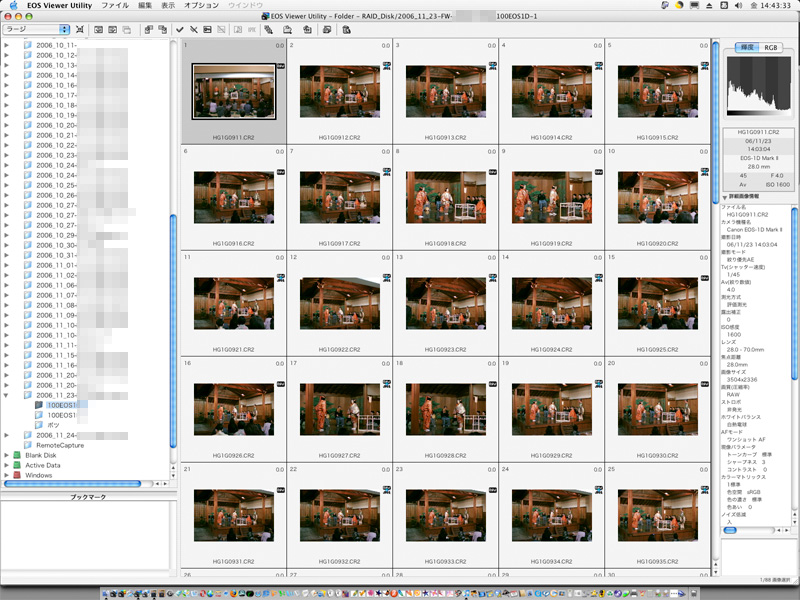The height and width of the screenshot is (600, 800).
Task: Select thumbnail HG1G0921.CR2
Action: click(234, 304)
